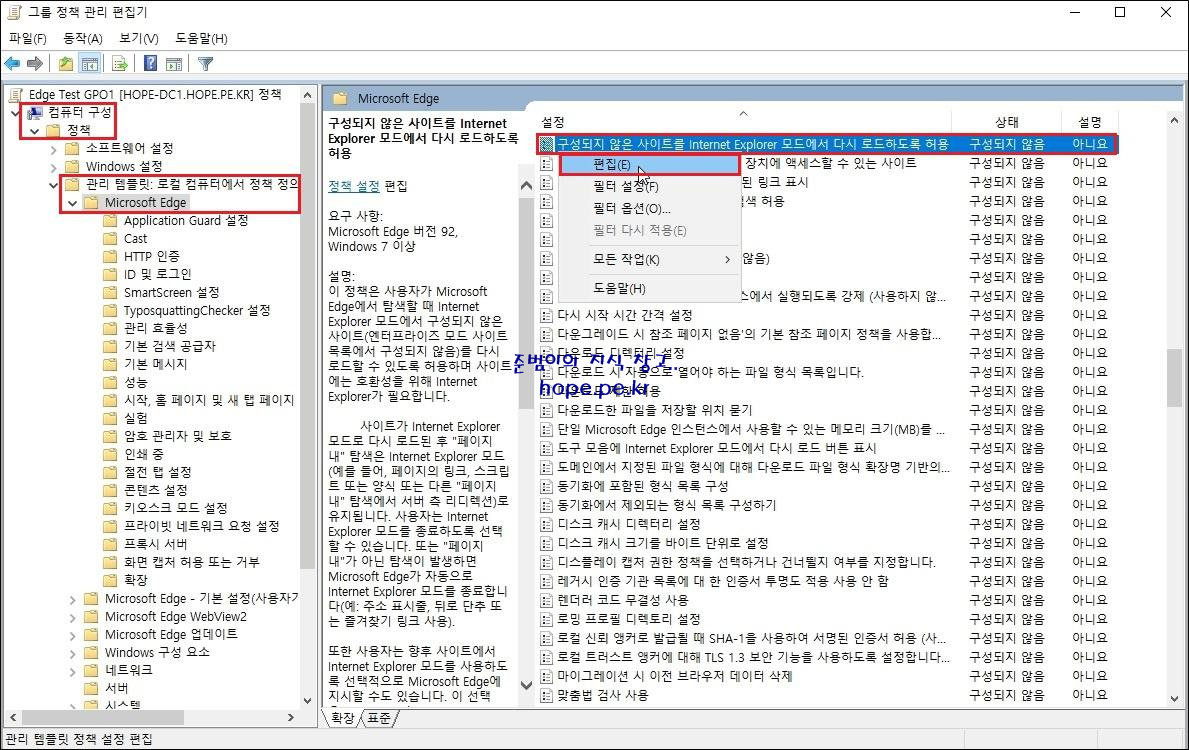Open 모든 작업(K) submenu
Image resolution: width=1189 pixels, height=750 pixels.
pyautogui.click(x=649, y=259)
